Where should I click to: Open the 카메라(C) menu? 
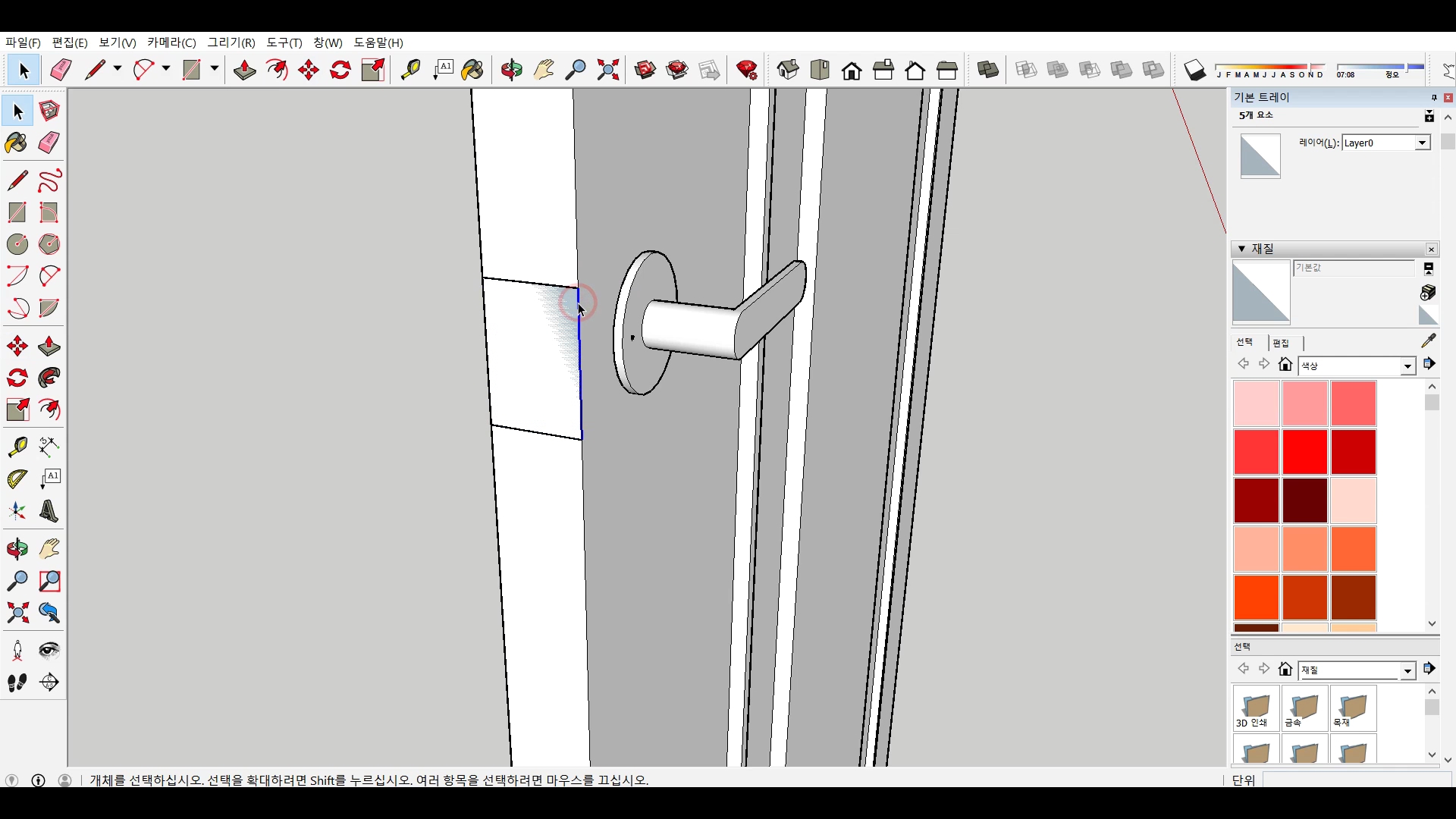[171, 42]
